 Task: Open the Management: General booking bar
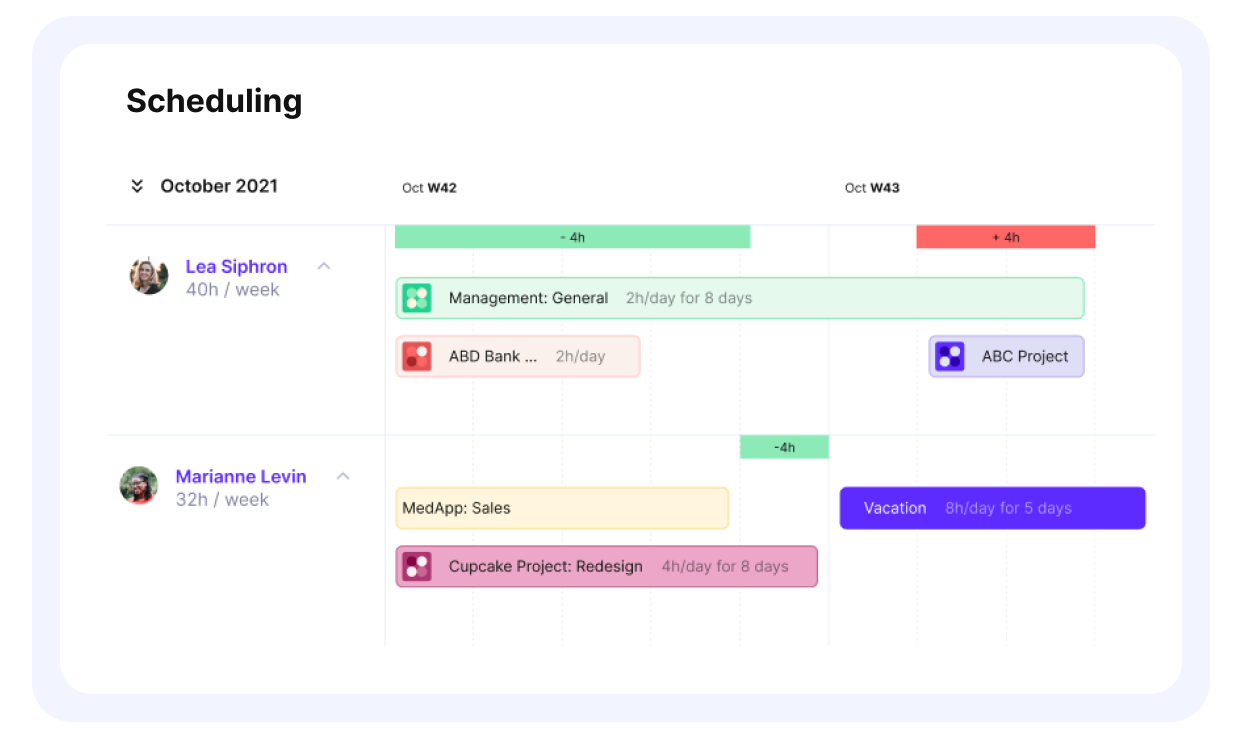click(x=740, y=298)
